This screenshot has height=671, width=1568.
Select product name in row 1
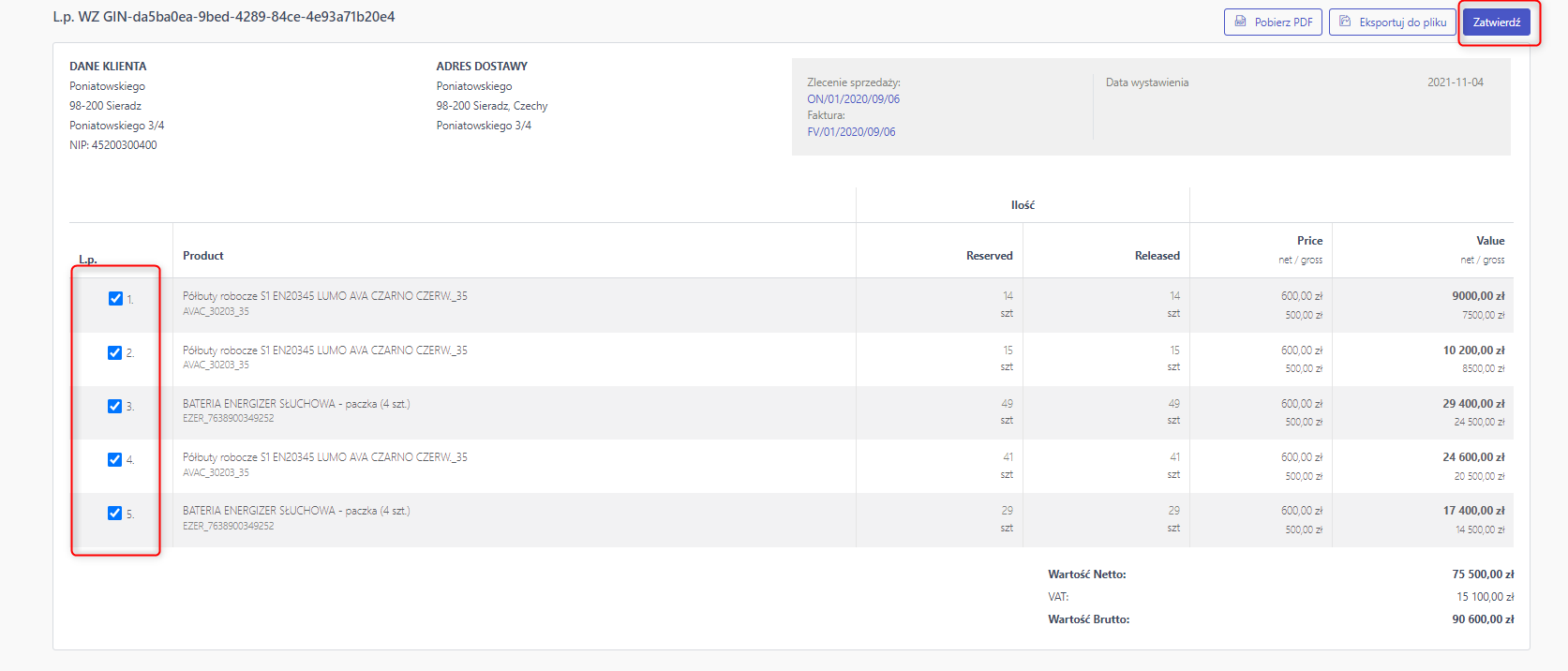325,296
